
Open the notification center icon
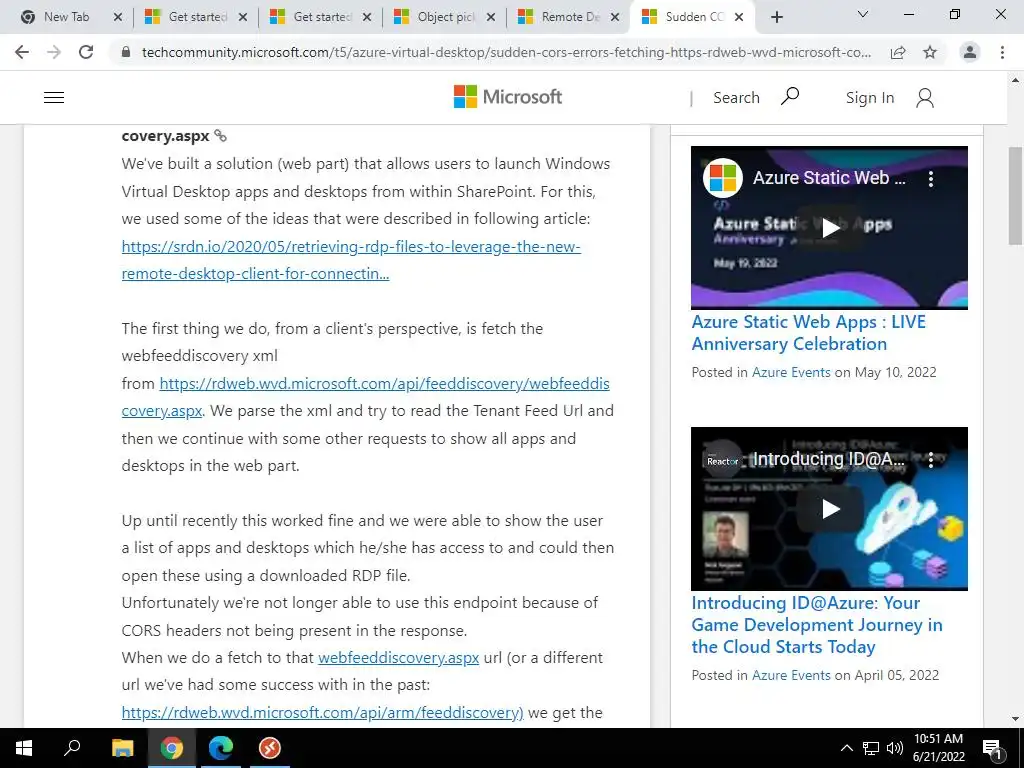point(992,748)
